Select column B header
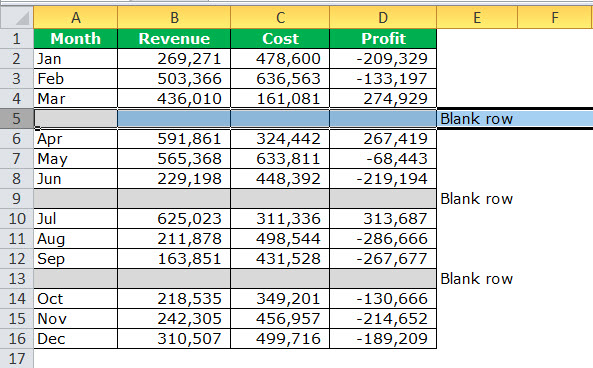 [x=174, y=17]
